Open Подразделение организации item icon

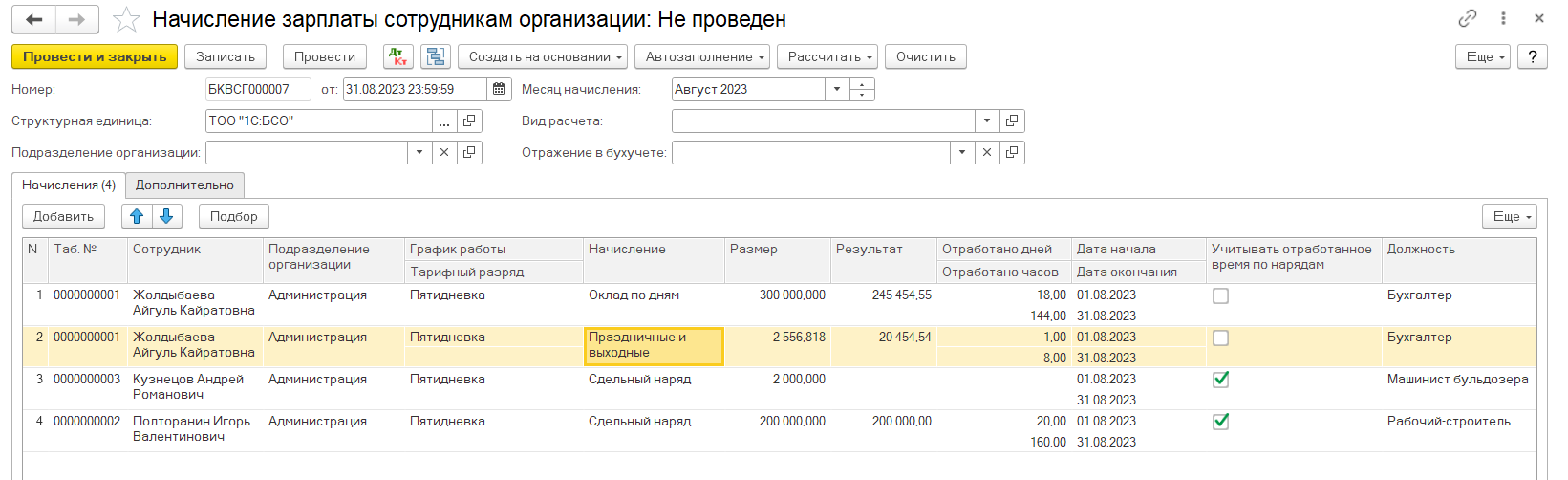(469, 153)
